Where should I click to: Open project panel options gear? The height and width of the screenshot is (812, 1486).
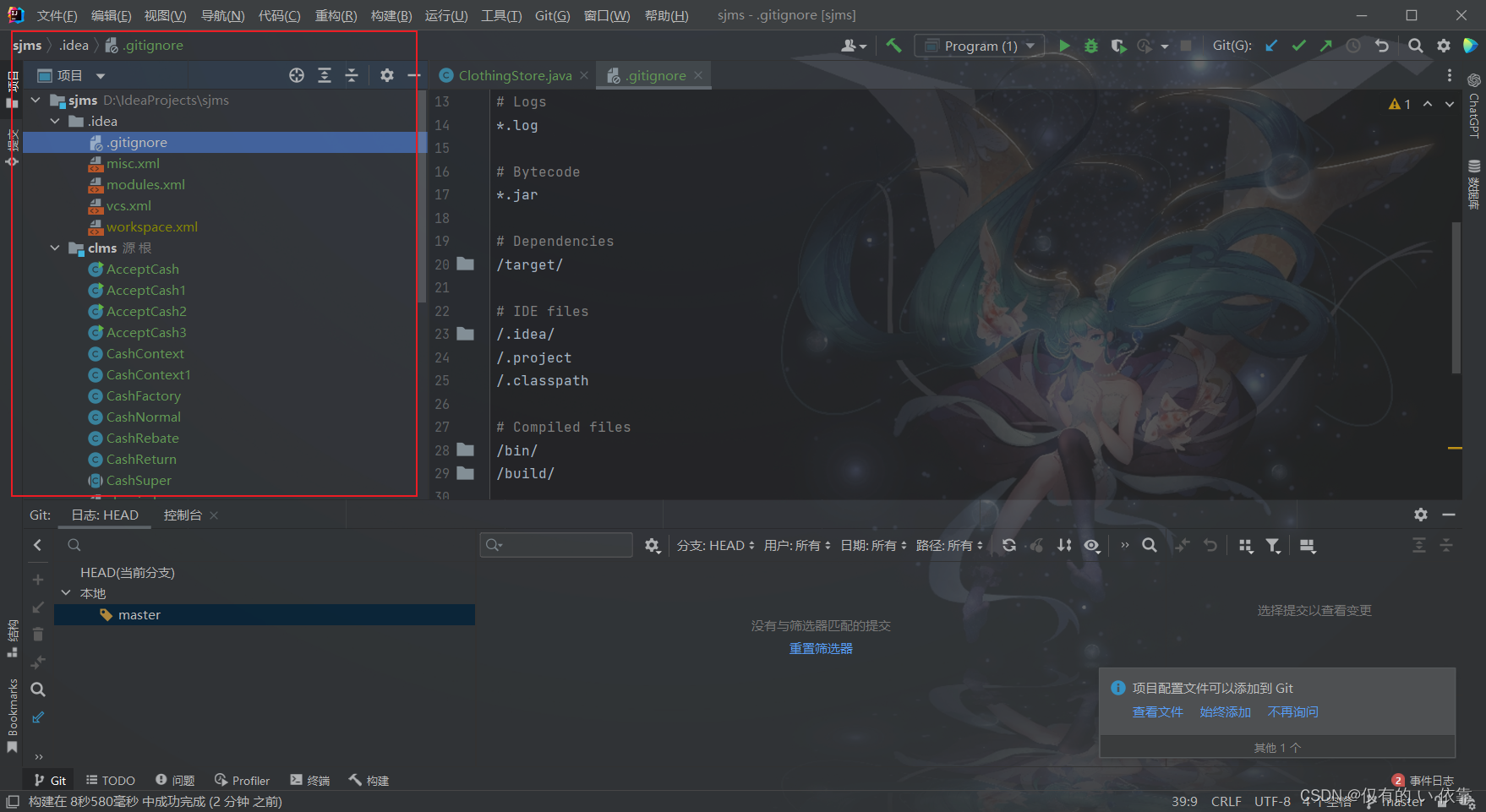(x=387, y=75)
